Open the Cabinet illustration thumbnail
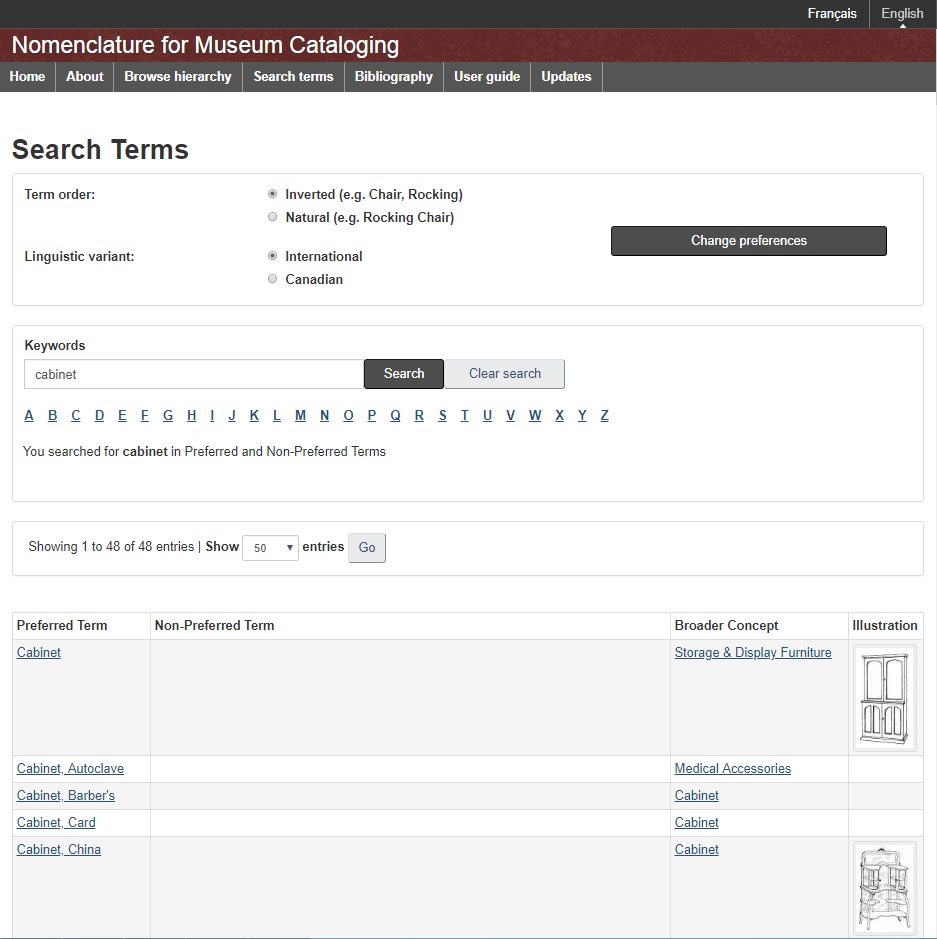Viewport: 937px width, 939px height. 884,697
